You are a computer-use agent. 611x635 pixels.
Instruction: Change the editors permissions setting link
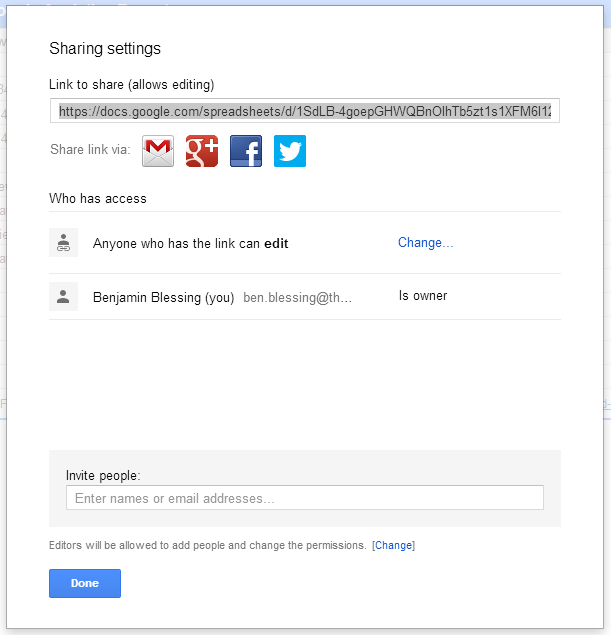pyautogui.click(x=394, y=546)
